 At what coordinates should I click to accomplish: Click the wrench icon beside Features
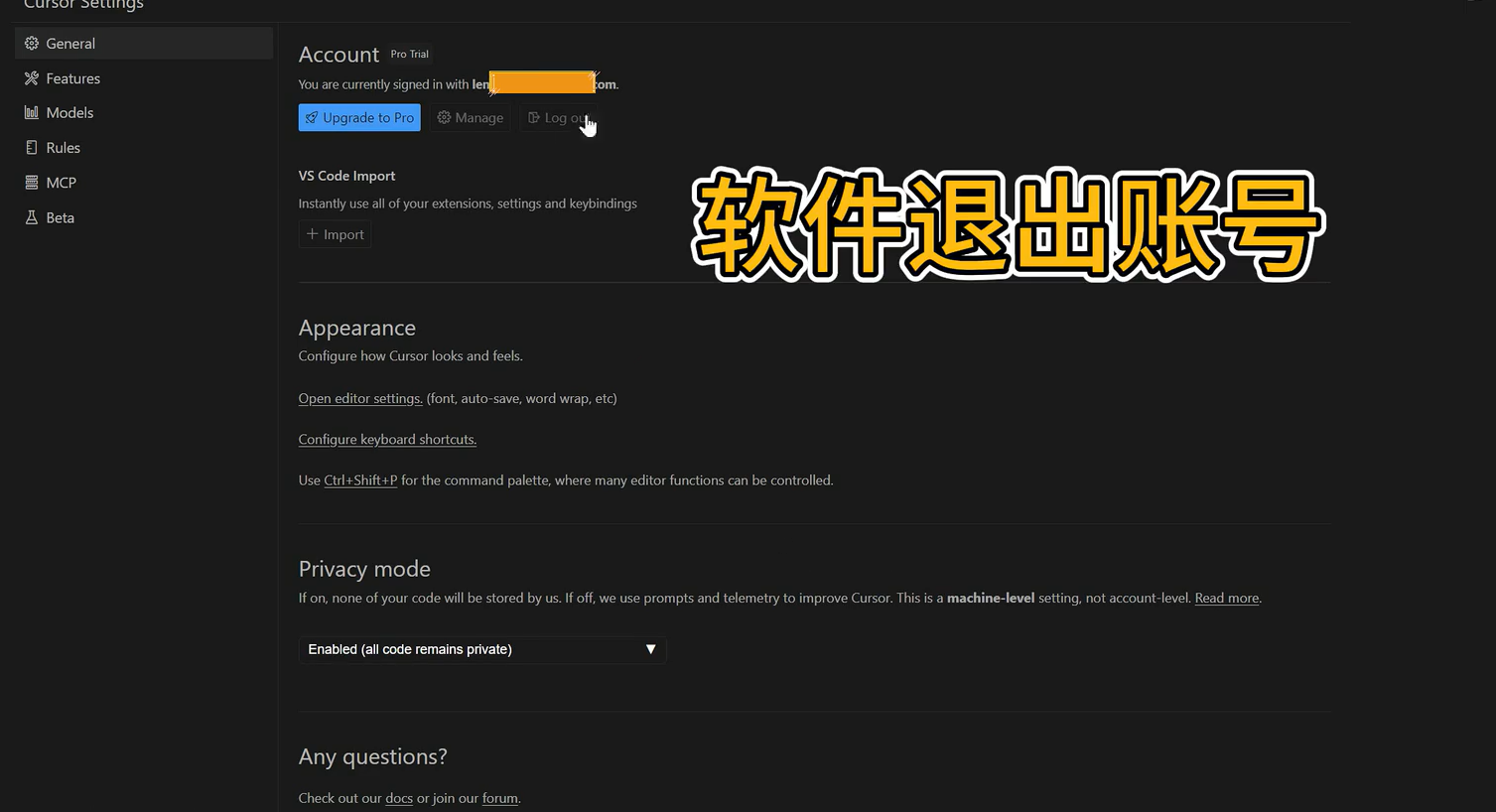coord(32,78)
